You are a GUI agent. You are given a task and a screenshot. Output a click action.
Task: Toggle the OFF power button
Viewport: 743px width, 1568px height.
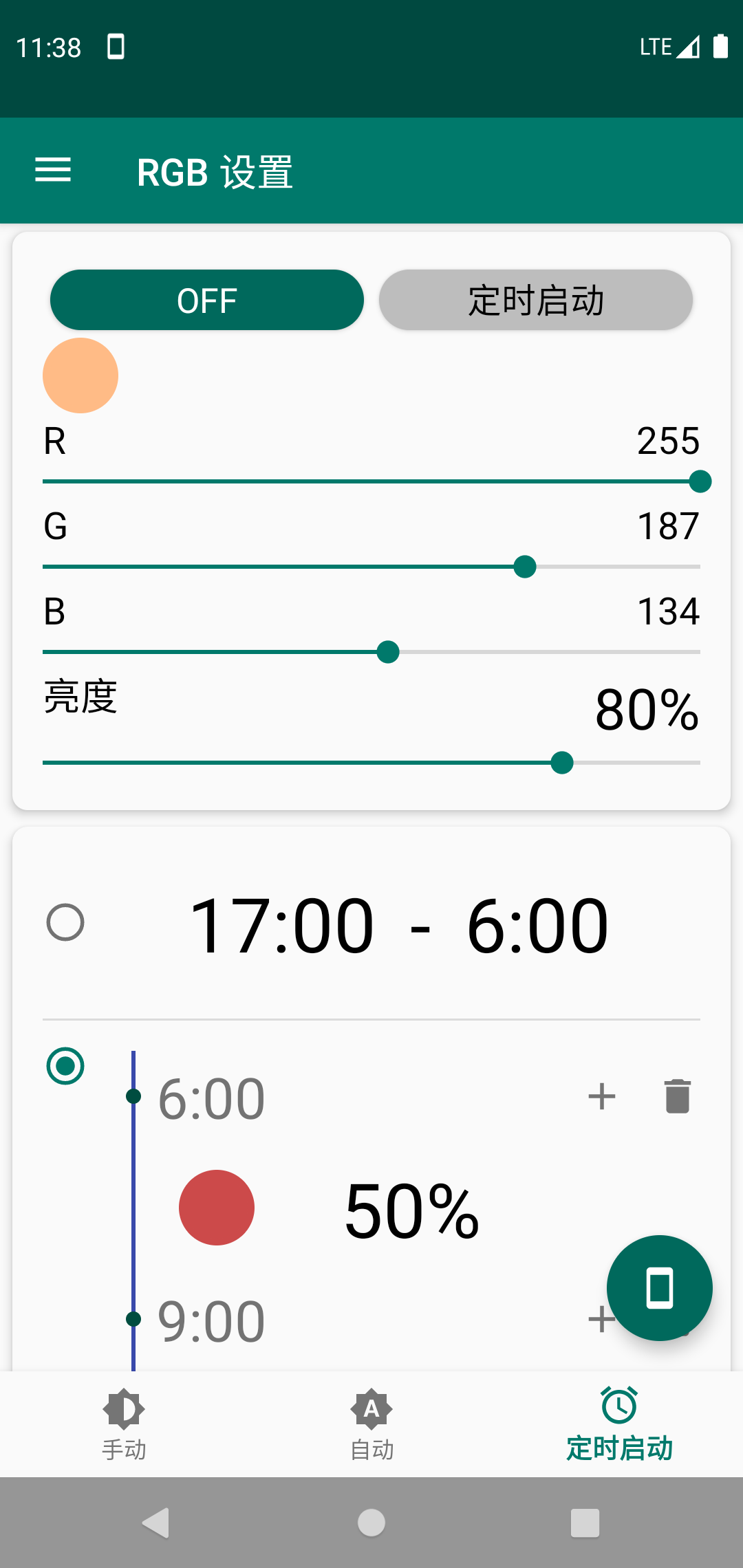(x=206, y=300)
